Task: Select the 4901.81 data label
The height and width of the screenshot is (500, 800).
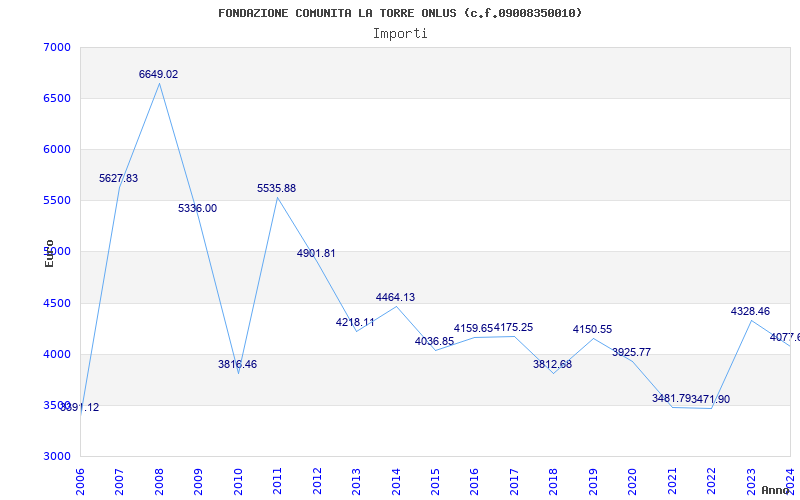Action: (316, 253)
